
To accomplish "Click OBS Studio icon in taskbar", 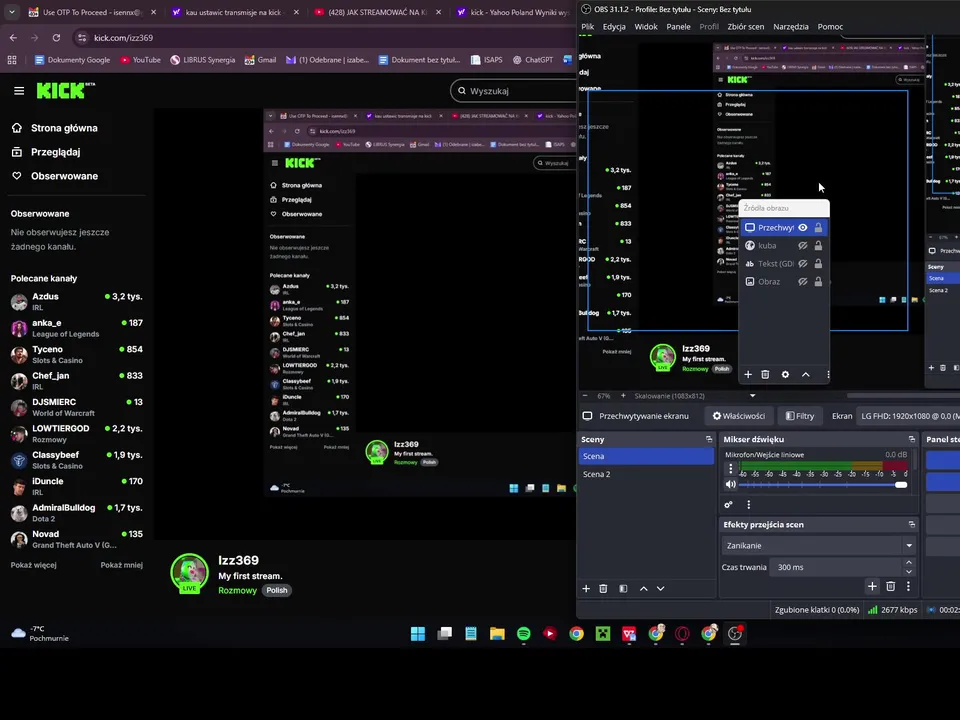I will click(735, 634).
